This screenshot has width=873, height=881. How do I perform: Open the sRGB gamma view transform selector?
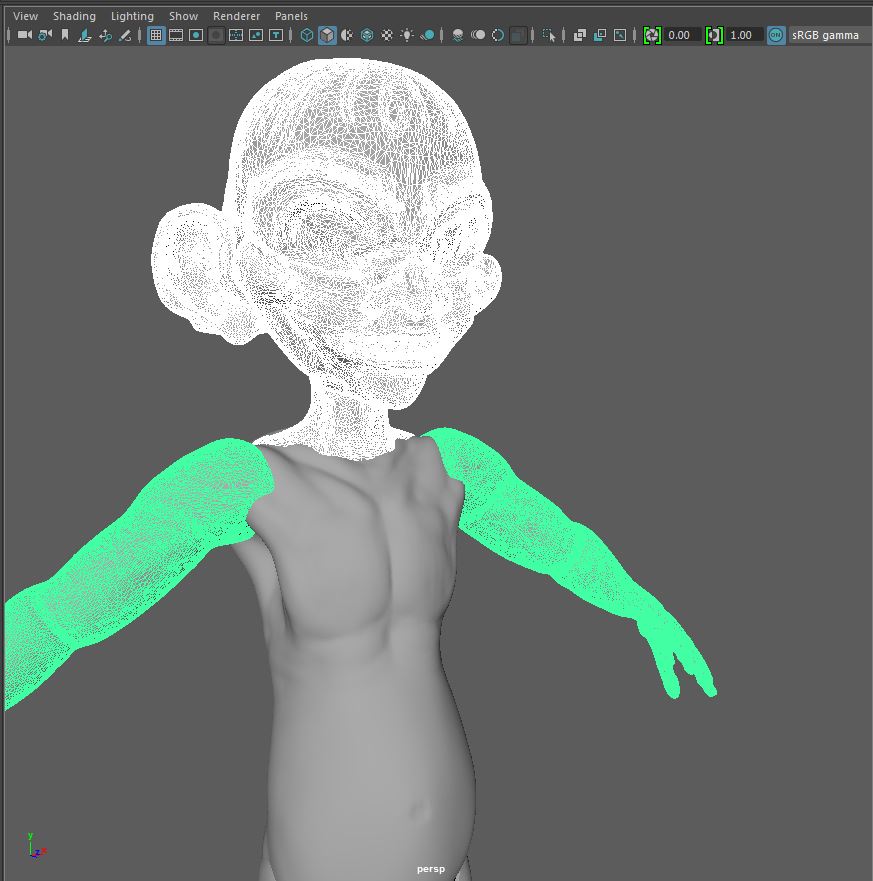[x=824, y=35]
